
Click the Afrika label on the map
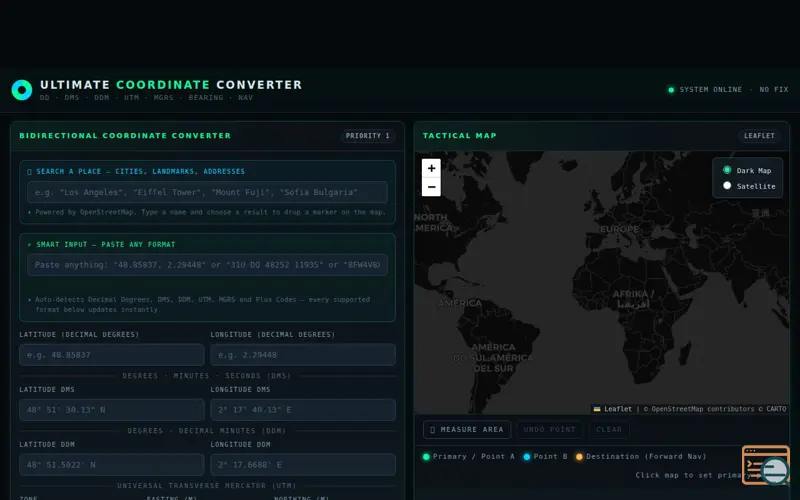click(x=633, y=298)
